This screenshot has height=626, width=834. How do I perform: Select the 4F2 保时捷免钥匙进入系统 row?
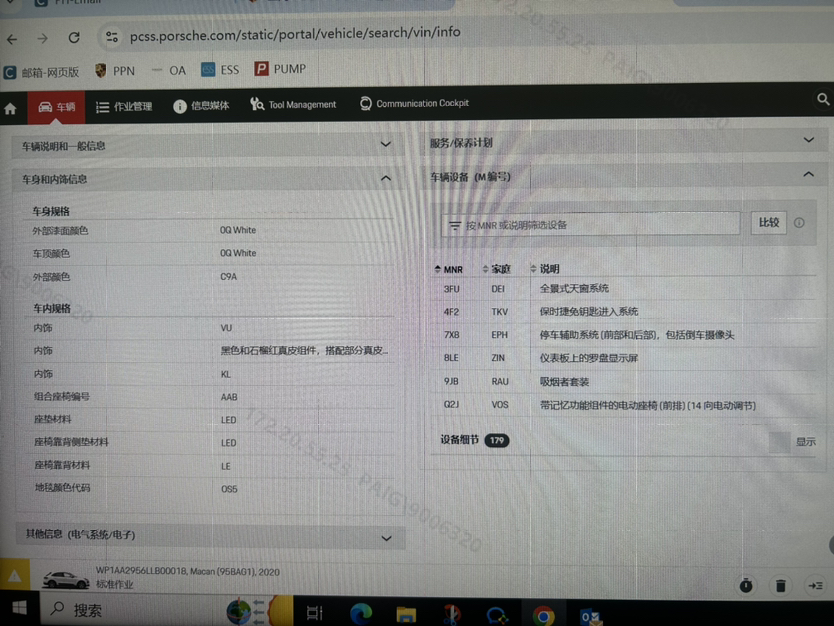623,312
